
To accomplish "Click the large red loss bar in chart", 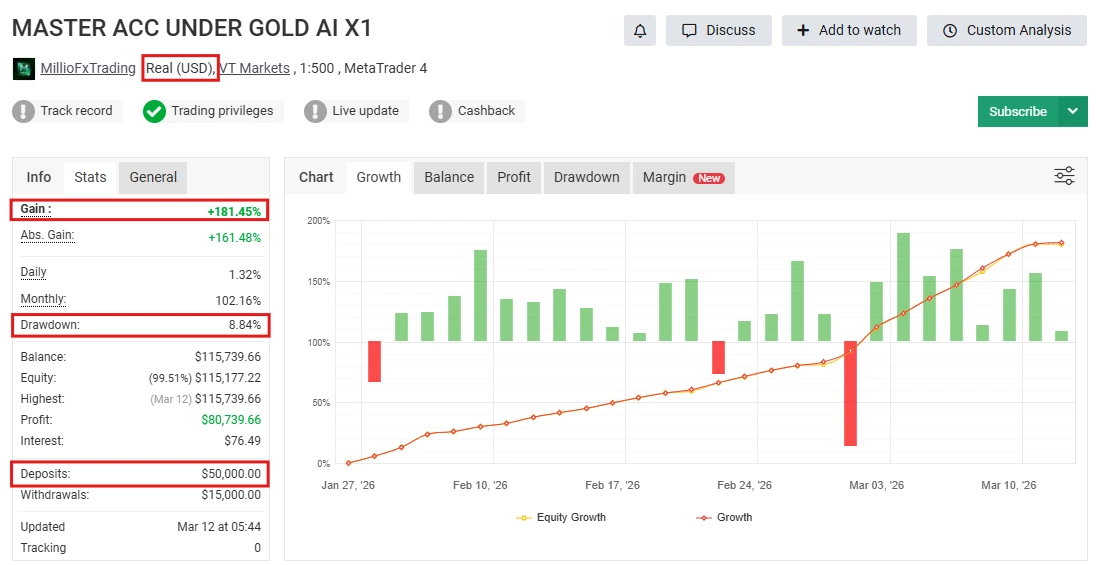I will [850, 393].
